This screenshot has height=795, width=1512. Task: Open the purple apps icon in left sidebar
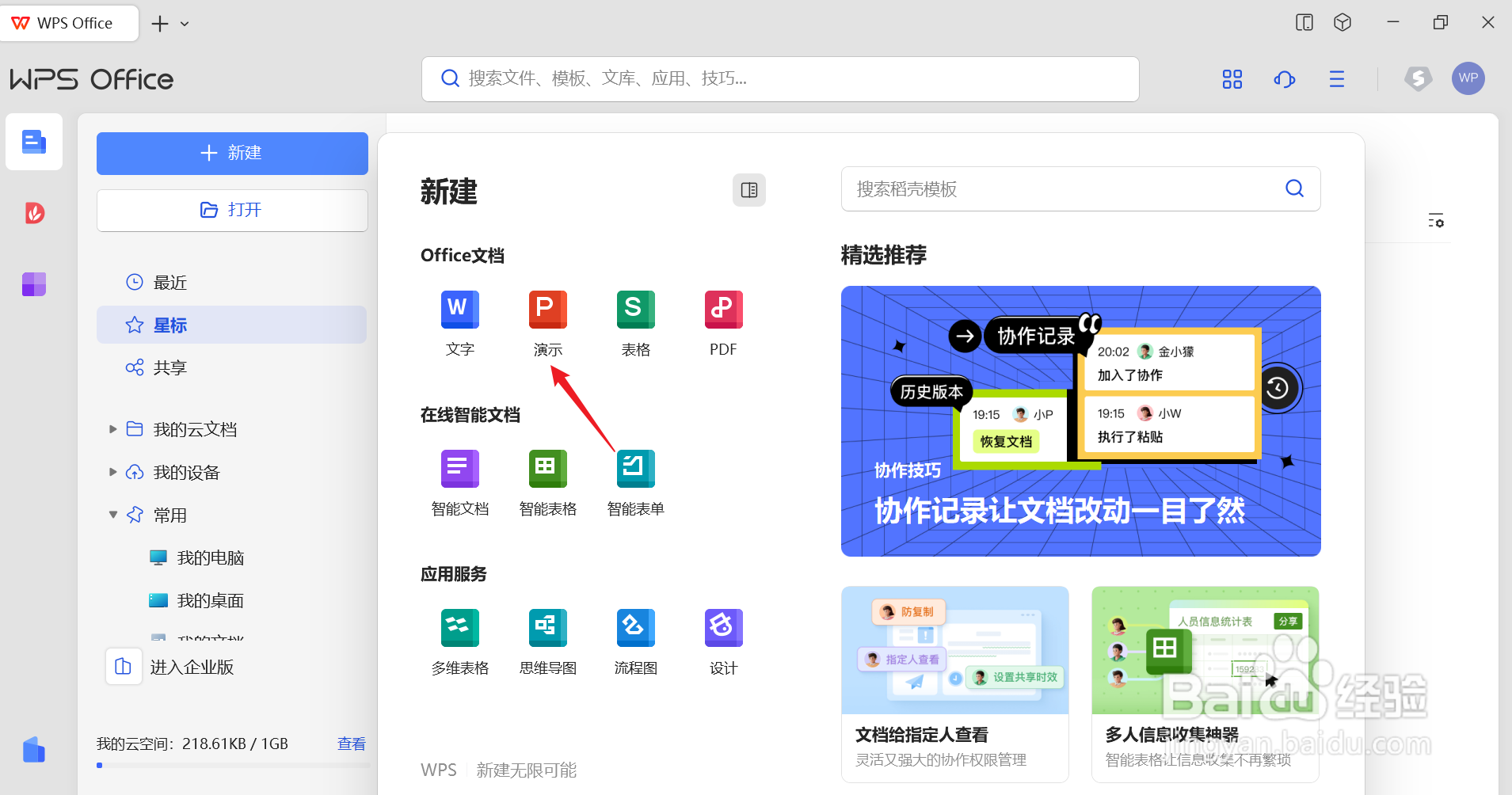coord(34,283)
